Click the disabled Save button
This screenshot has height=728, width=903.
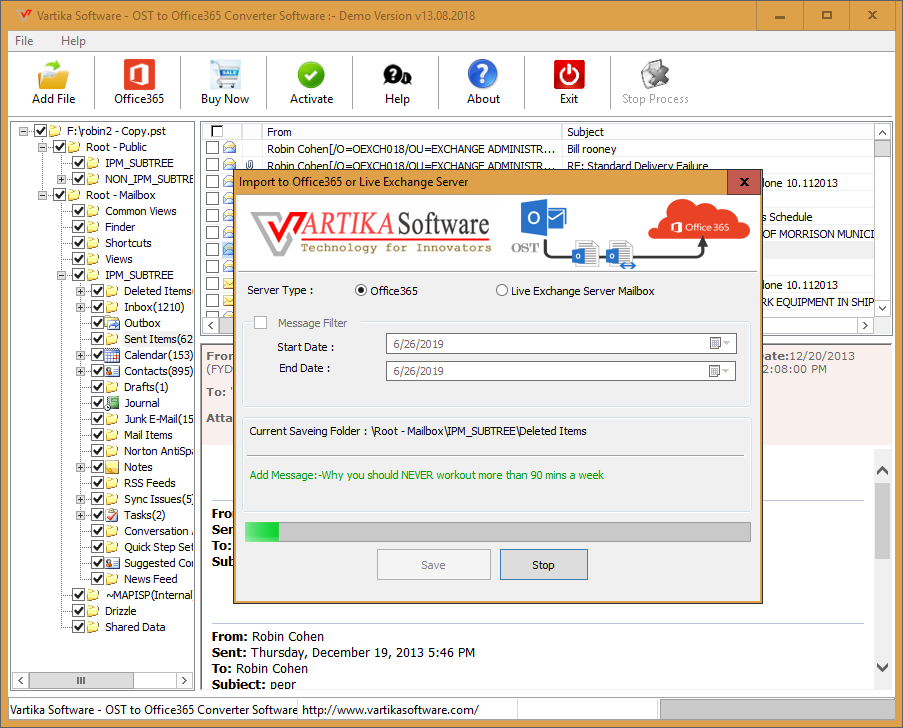[x=434, y=564]
